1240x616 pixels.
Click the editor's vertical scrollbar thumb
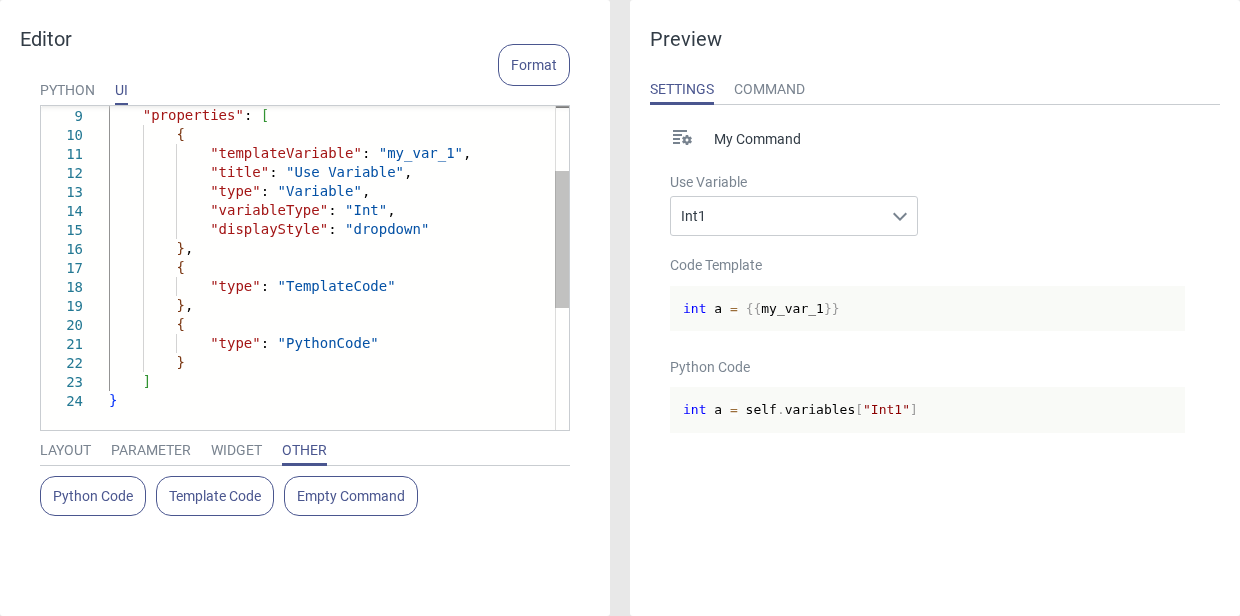coord(562,239)
